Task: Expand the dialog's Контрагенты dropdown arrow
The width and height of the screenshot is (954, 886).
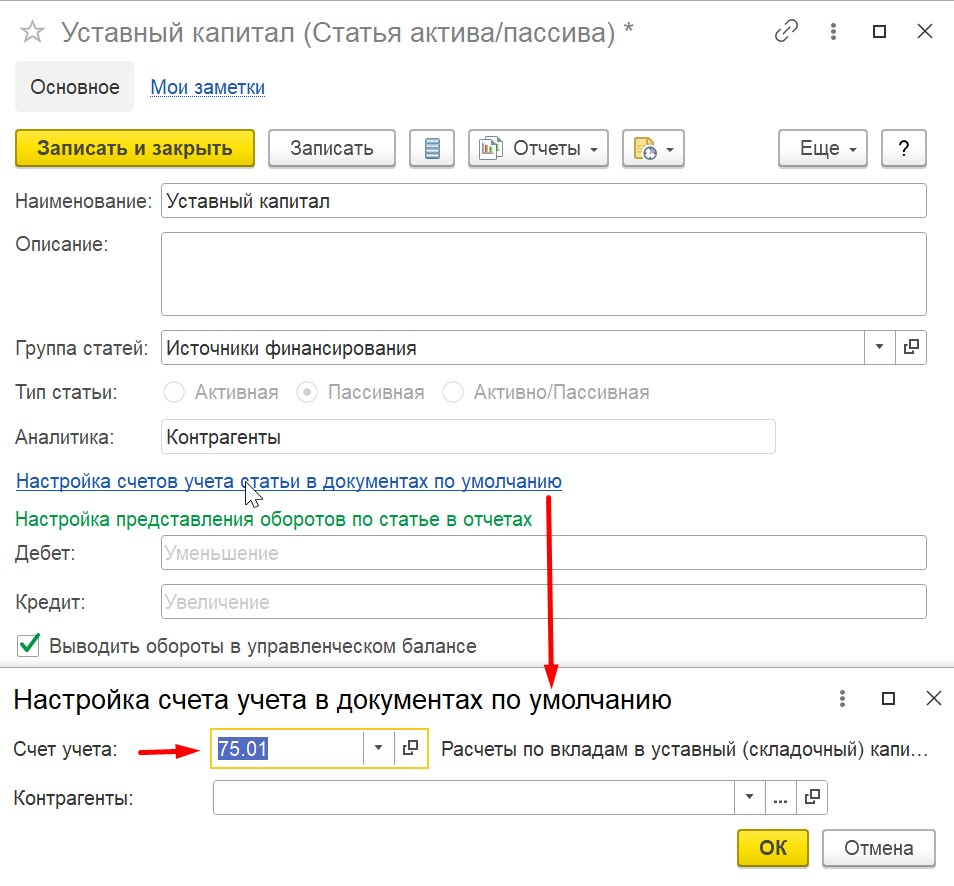Action: (750, 797)
